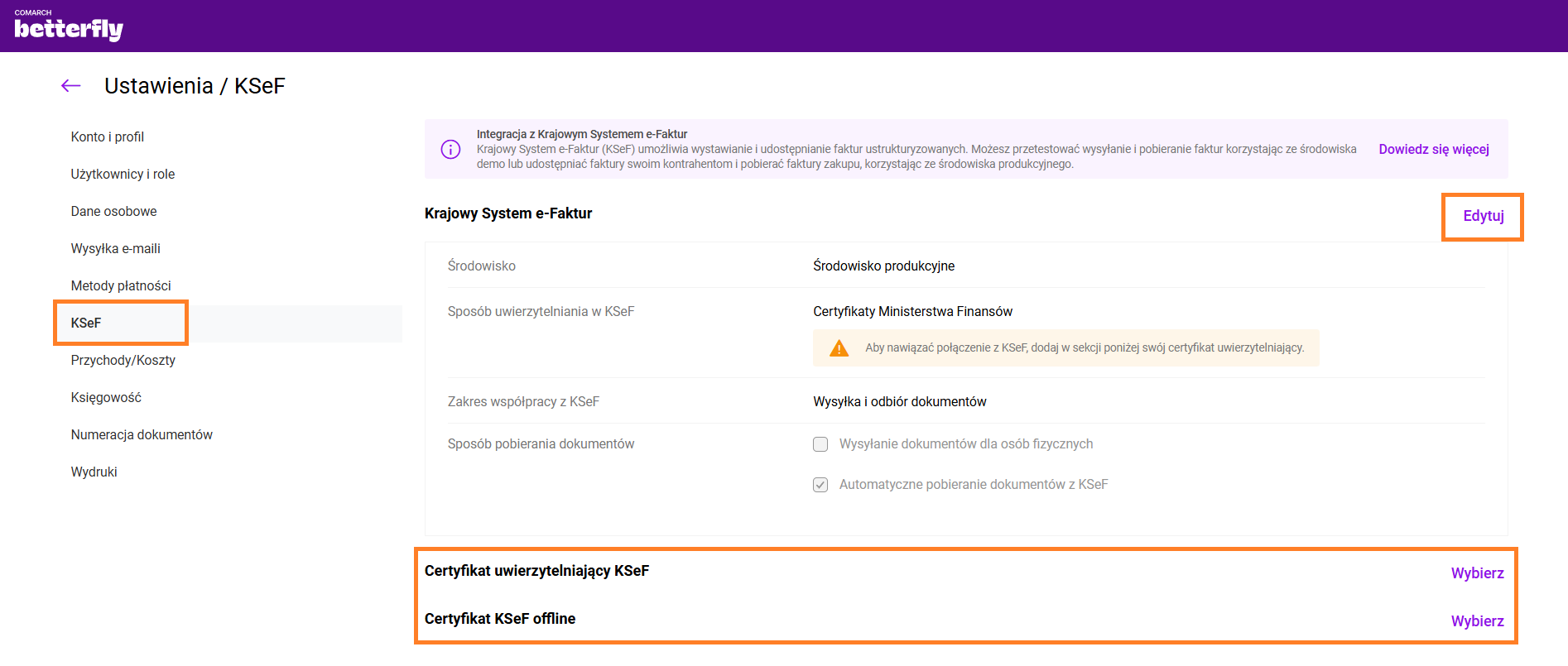Enable Wysyłanie dokumentów dla osób fizycznych checkbox

point(820,444)
